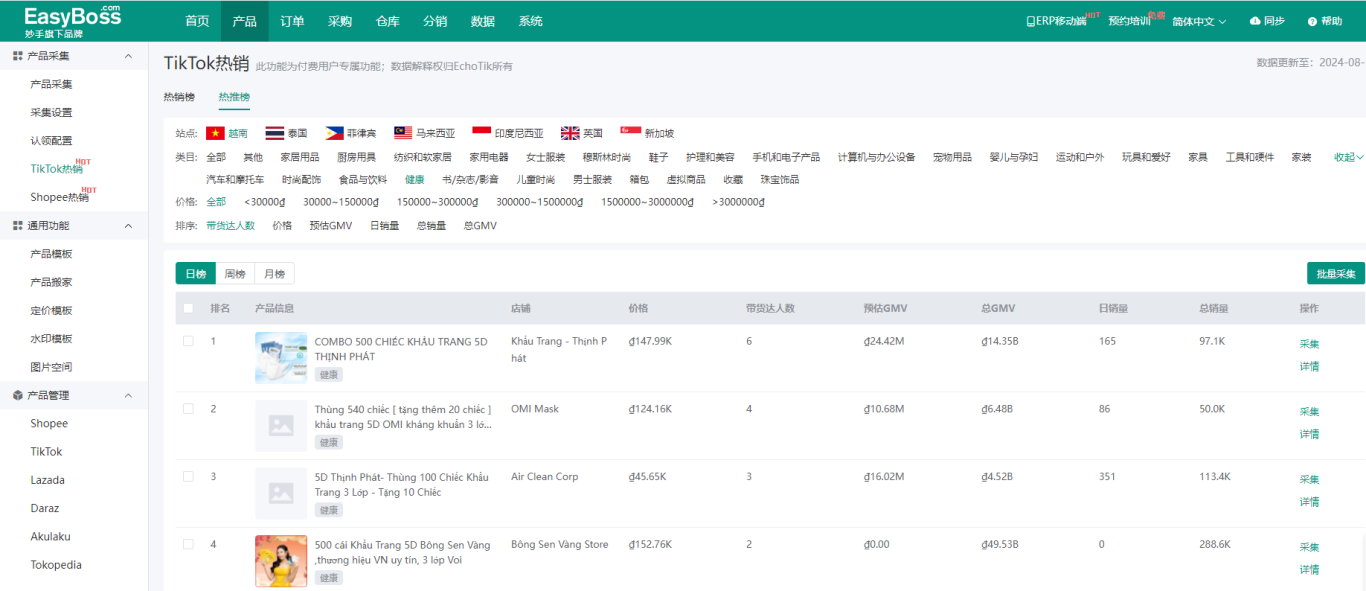The image size is (1366, 591).
Task: Check the box for rank 1 product
Action: (188, 341)
